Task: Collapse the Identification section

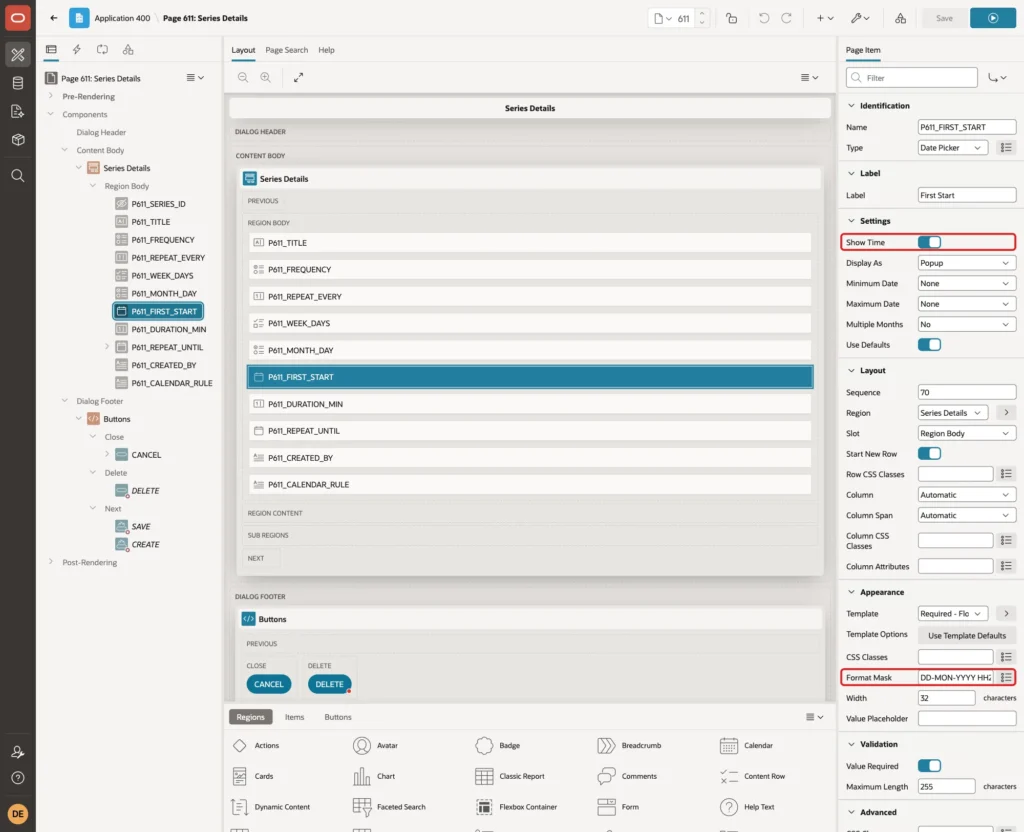Action: 851,105
